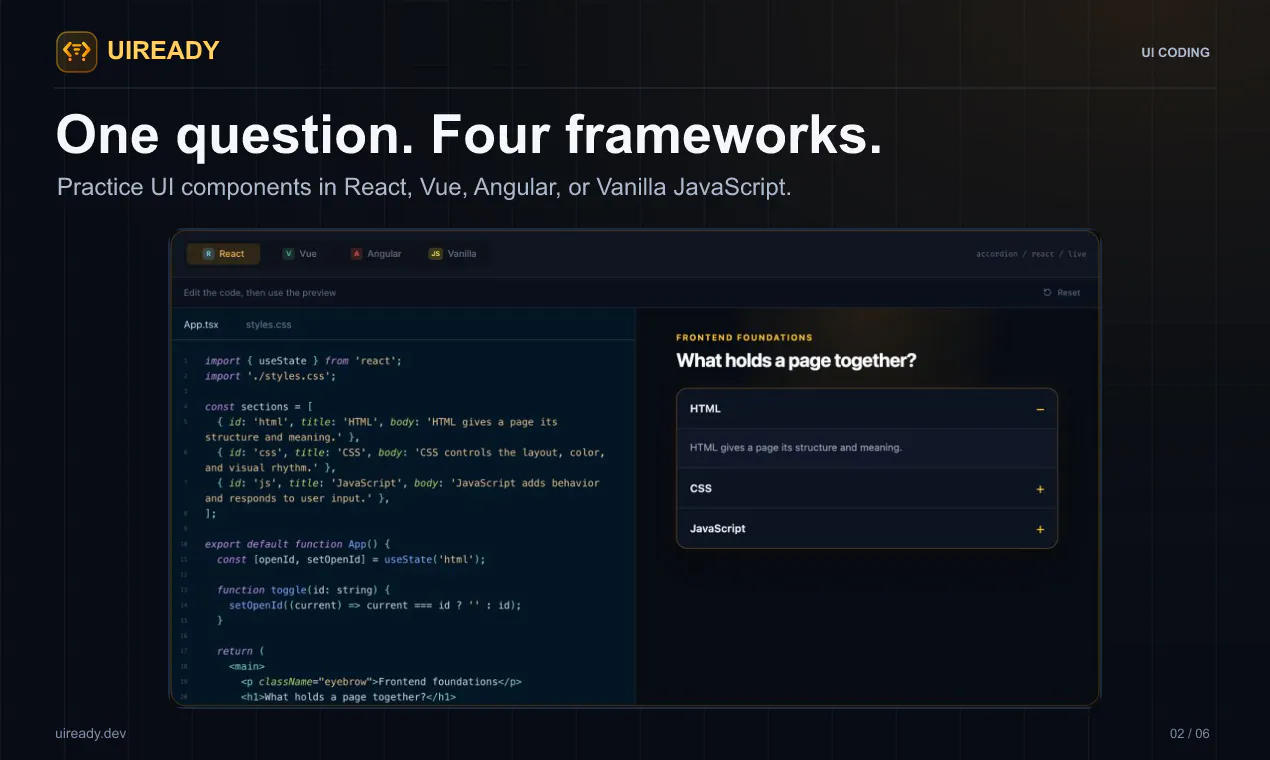Click the UI CODING label
The height and width of the screenshot is (760, 1270).
pyautogui.click(x=1175, y=52)
